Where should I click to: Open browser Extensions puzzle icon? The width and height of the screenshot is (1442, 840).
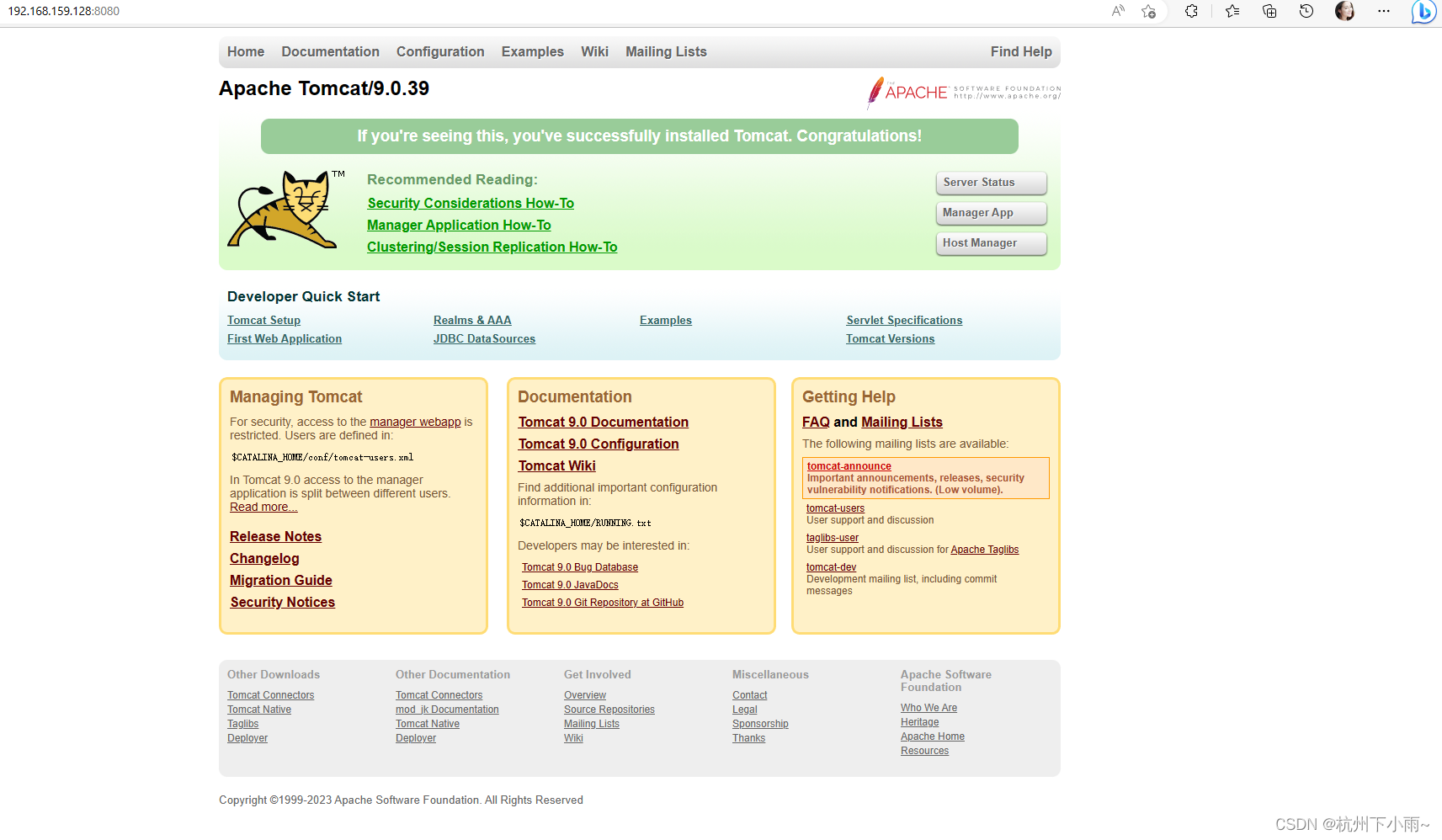[1191, 11]
